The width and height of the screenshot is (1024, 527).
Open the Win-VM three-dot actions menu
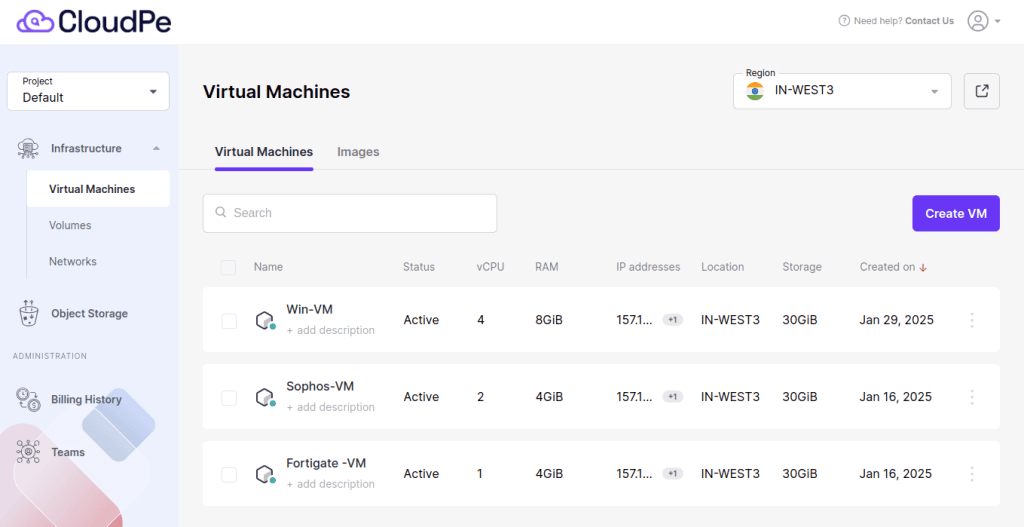tap(972, 320)
